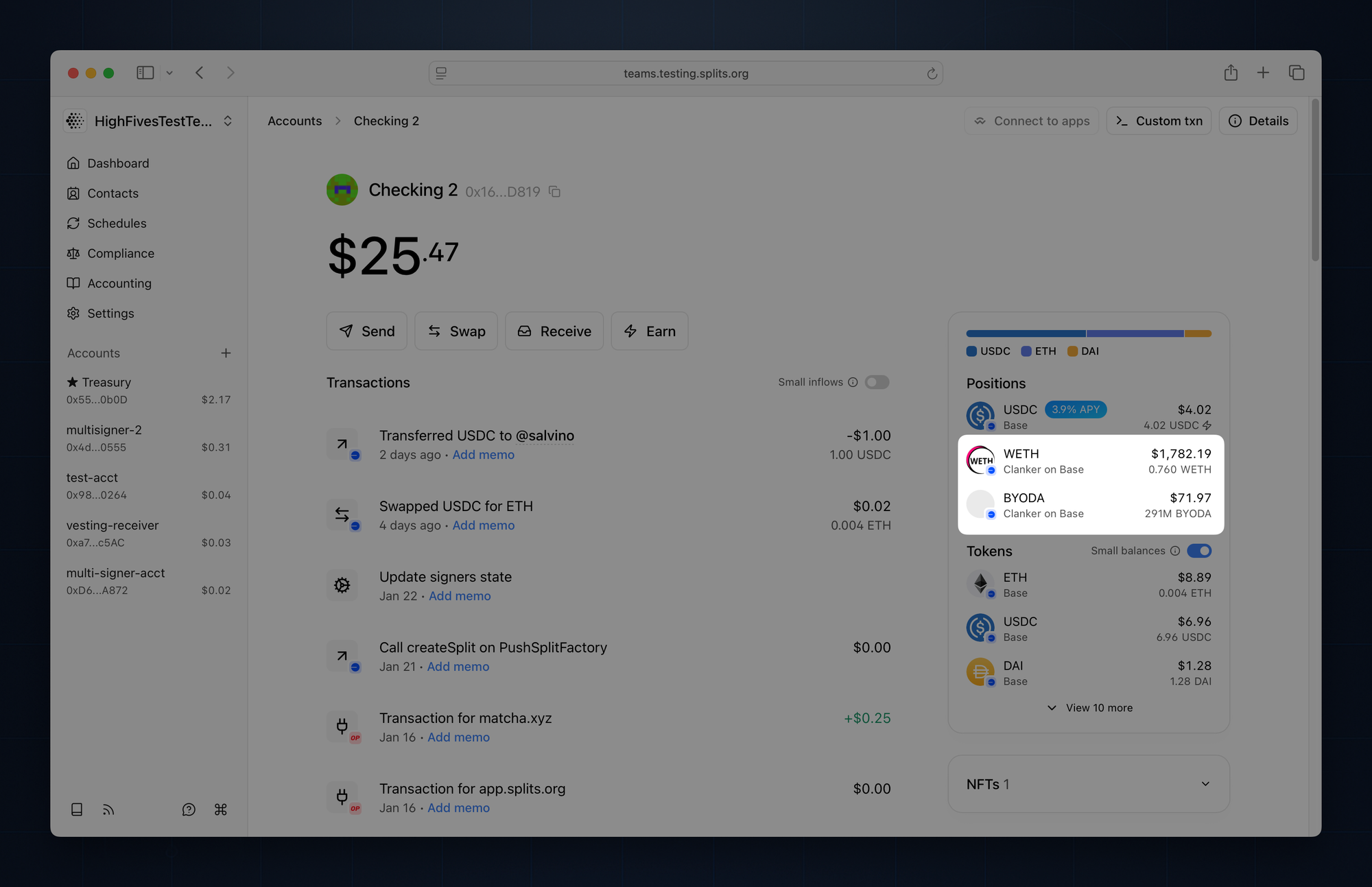Viewport: 1372px width, 887px height.
Task: Open the Accounting sidebar item
Action: tap(119, 283)
